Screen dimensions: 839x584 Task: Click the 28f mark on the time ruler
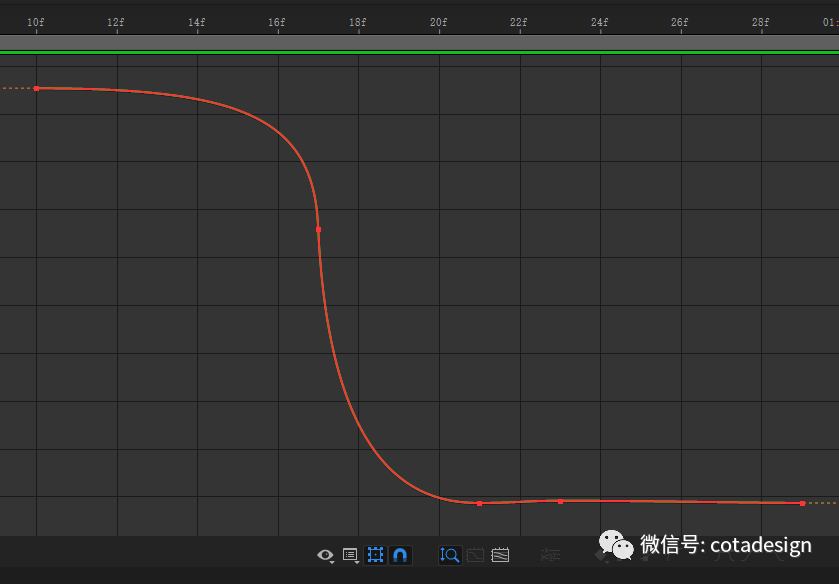[x=760, y=22]
